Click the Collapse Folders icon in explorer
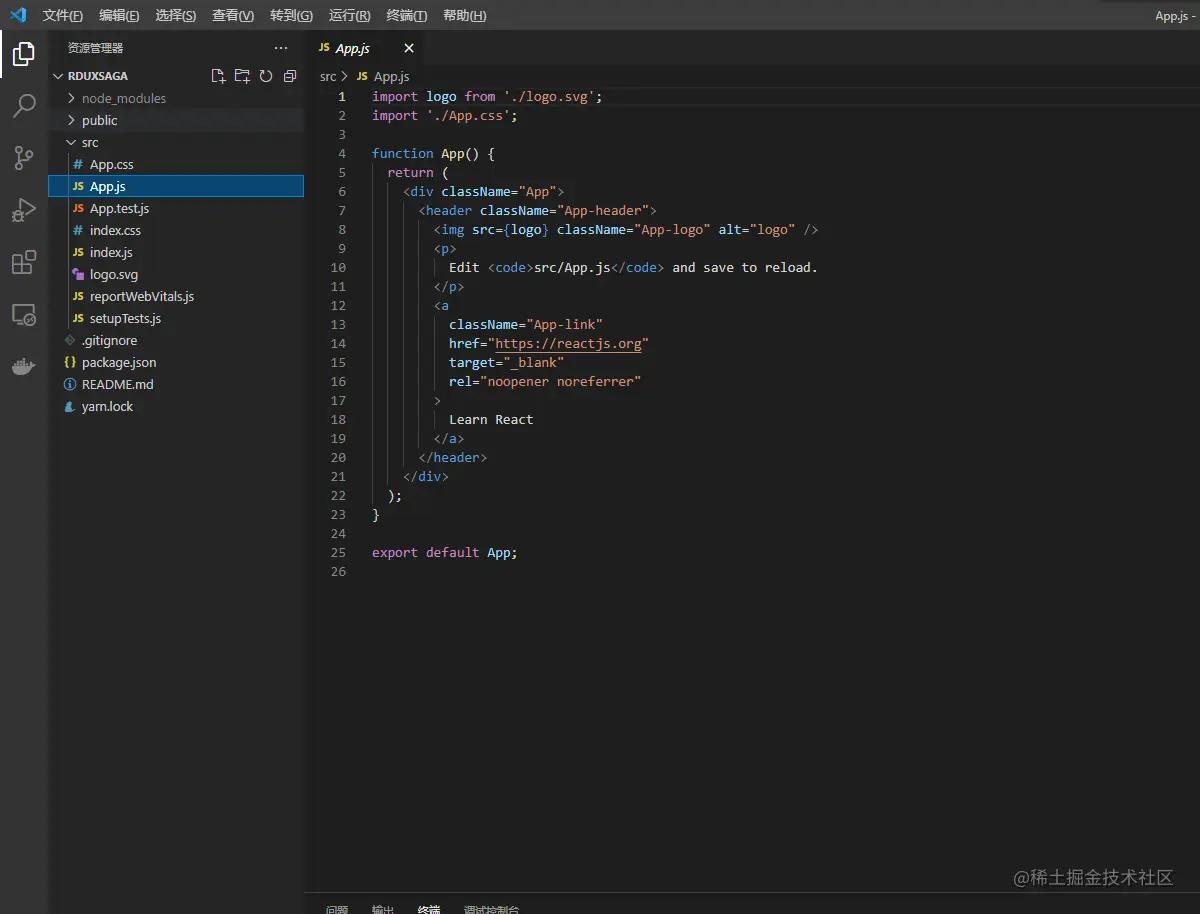 click(290, 76)
